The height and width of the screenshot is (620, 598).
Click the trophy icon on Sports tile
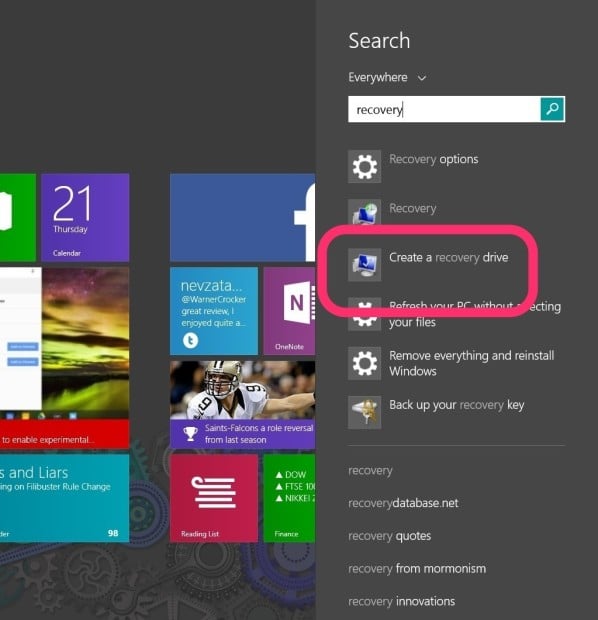tap(190, 434)
